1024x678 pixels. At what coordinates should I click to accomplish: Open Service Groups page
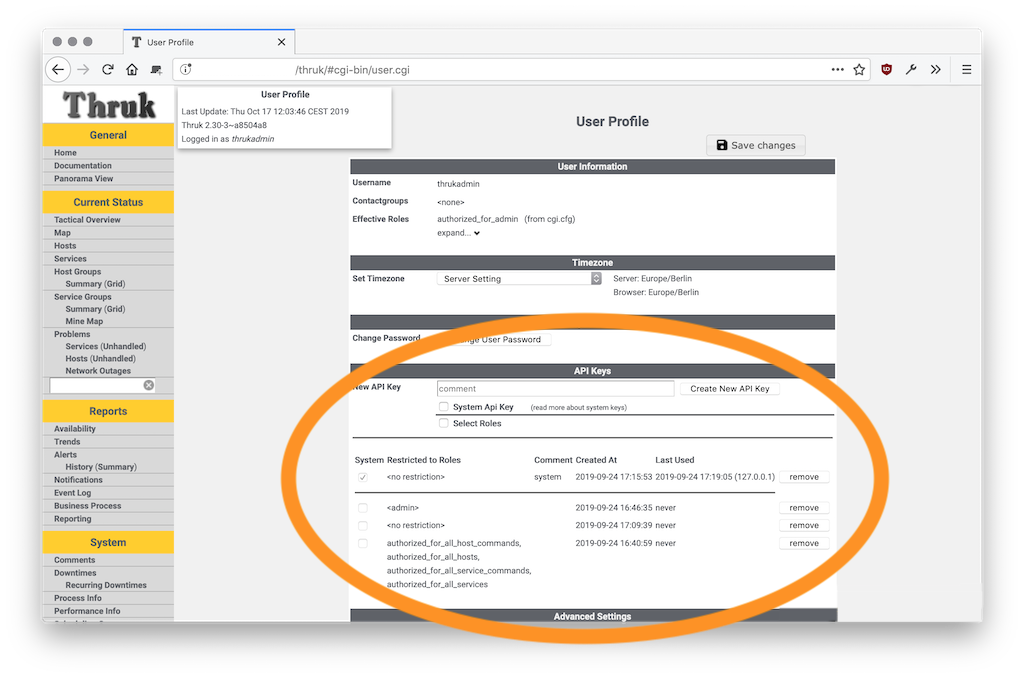[83, 297]
